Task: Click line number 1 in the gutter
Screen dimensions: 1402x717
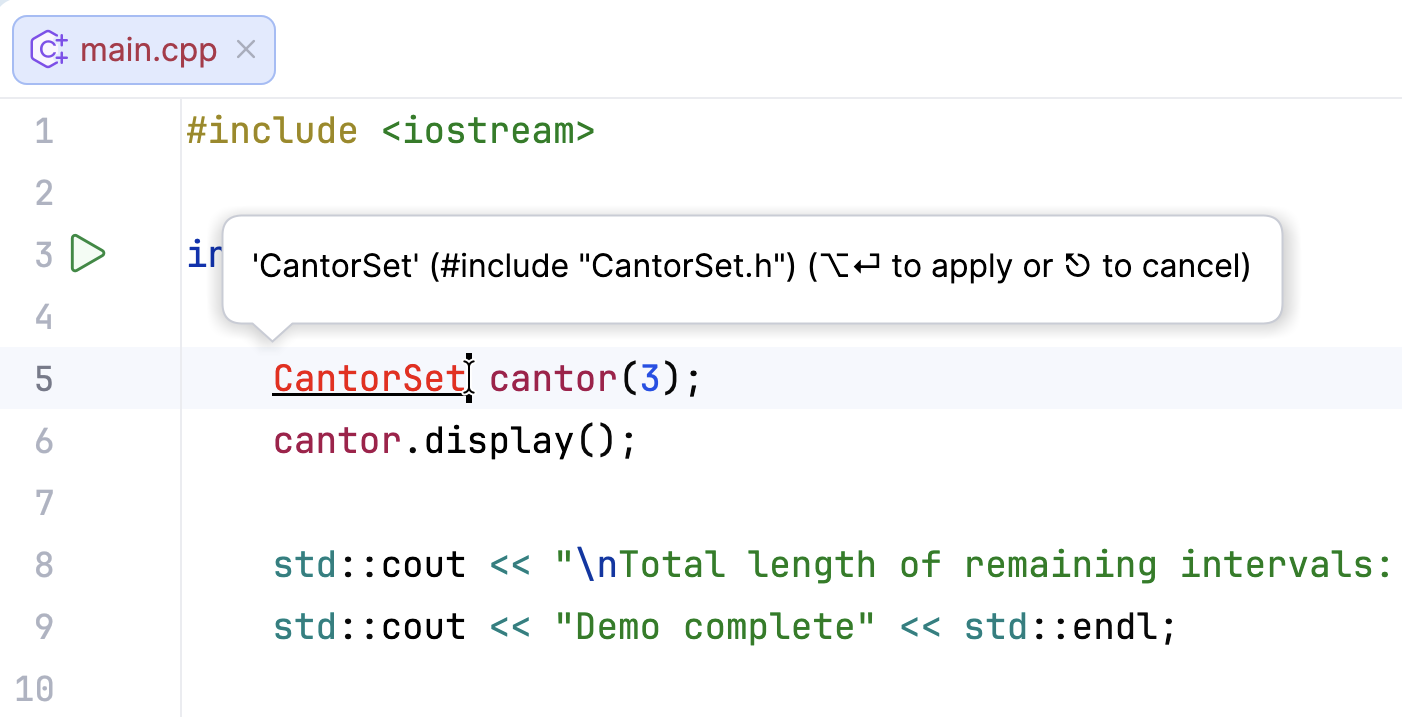Action: [x=44, y=130]
